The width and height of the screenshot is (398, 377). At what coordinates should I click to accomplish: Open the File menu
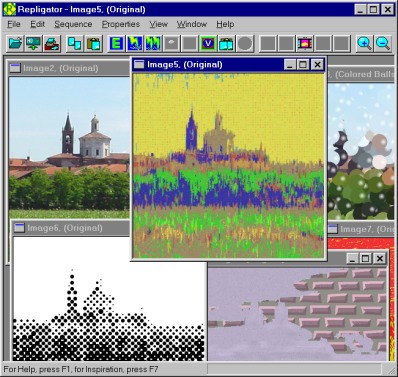[x=14, y=24]
